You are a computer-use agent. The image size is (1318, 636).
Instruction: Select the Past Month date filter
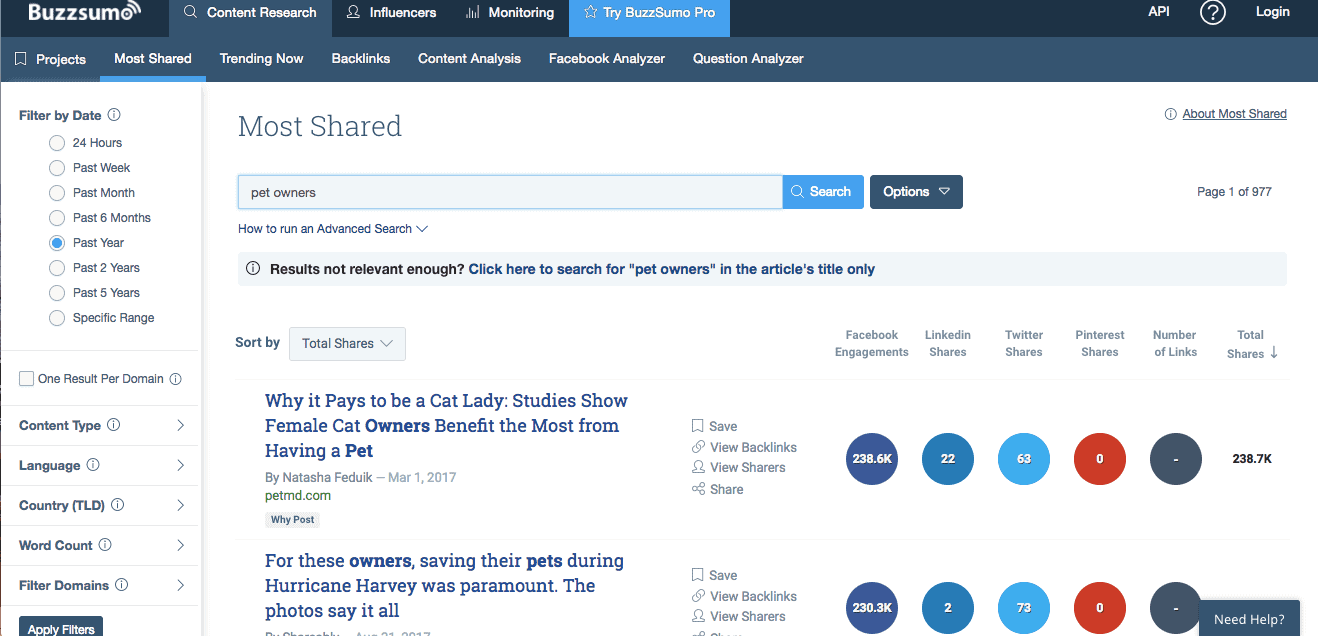pos(57,193)
